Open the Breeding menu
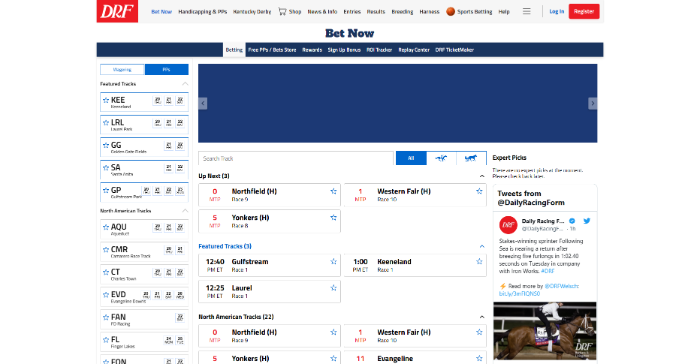Image resolution: width=700 pixels, height=364 pixels. tap(402, 12)
